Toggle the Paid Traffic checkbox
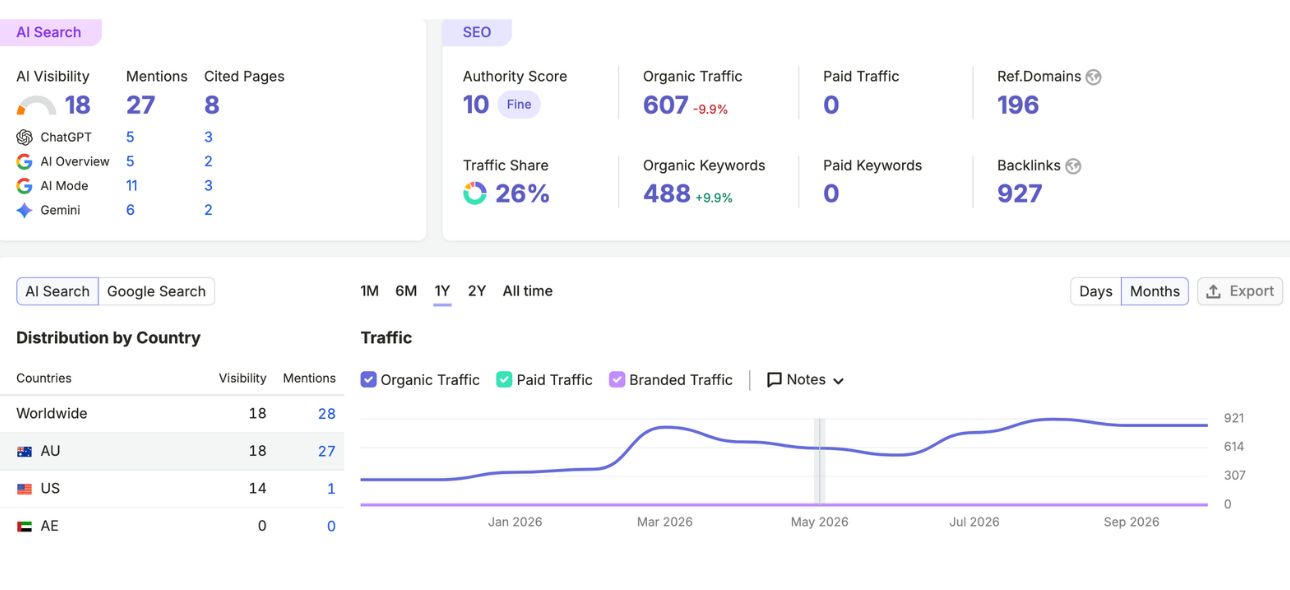This screenshot has width=1290, height=590. click(504, 380)
